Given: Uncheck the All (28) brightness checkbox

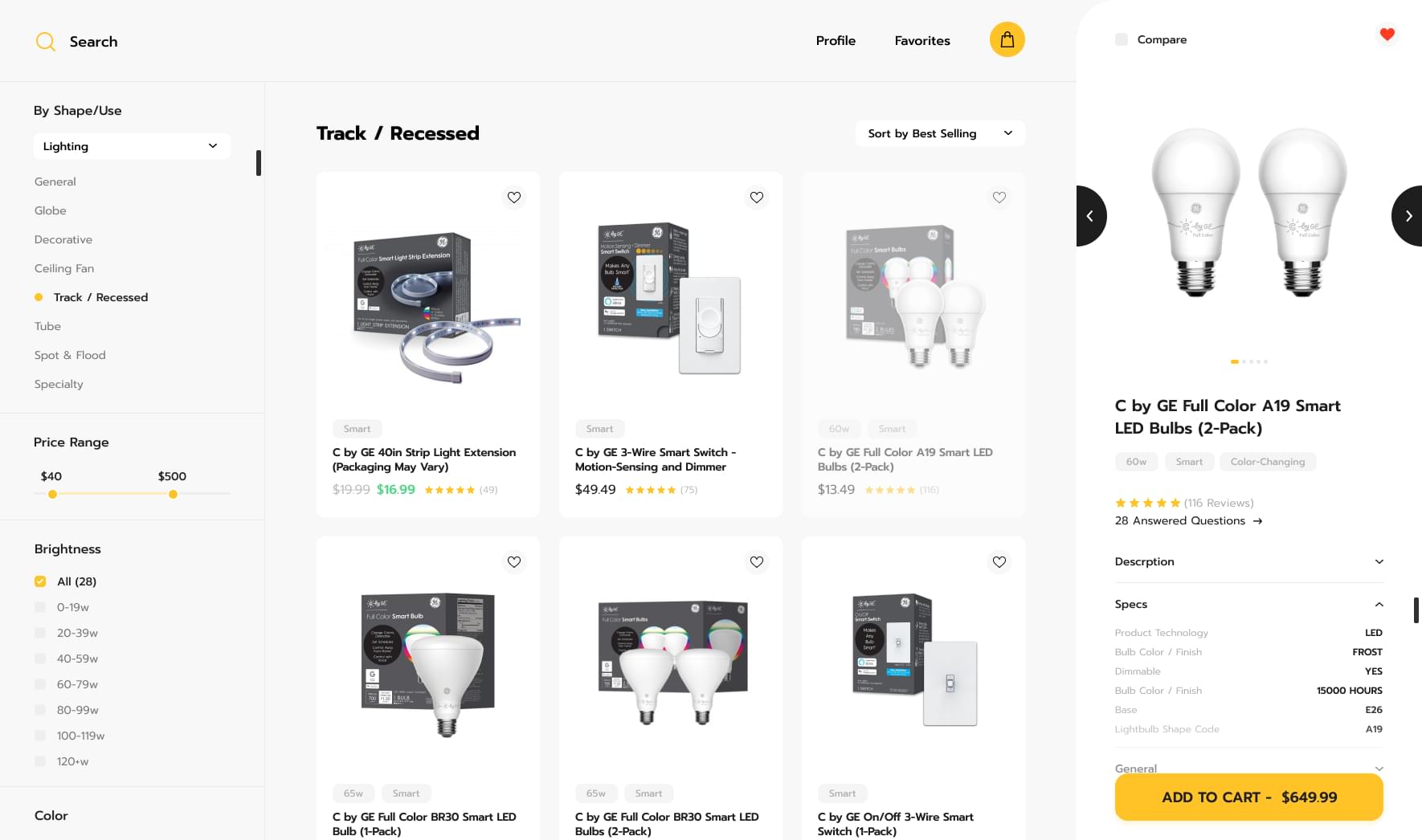Looking at the screenshot, I should [x=40, y=581].
